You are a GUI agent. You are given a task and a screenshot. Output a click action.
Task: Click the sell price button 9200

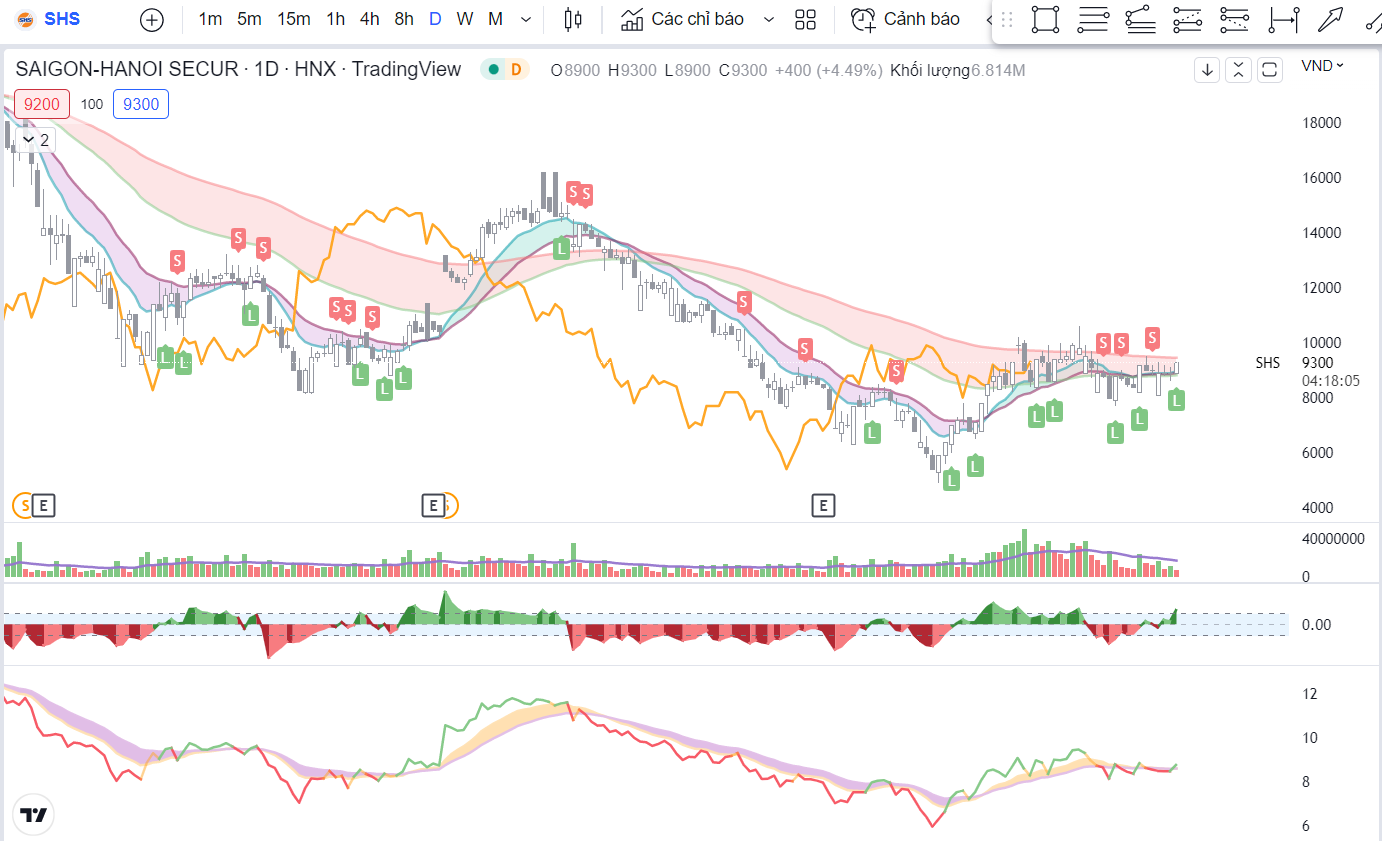(42, 104)
